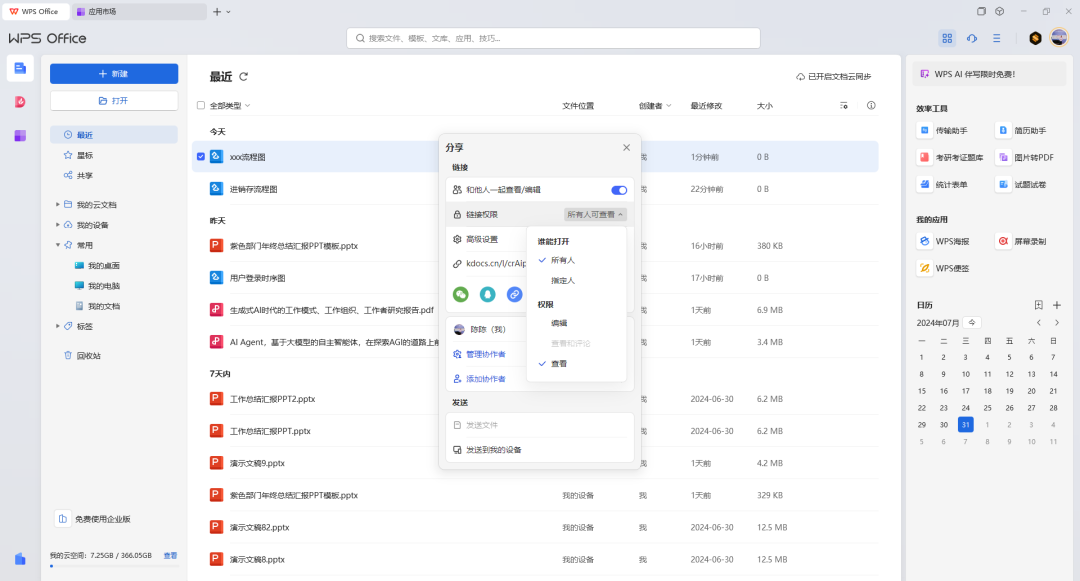Launch 图片转PDF tool
Viewport: 1080px width, 581px height.
[1026, 158]
